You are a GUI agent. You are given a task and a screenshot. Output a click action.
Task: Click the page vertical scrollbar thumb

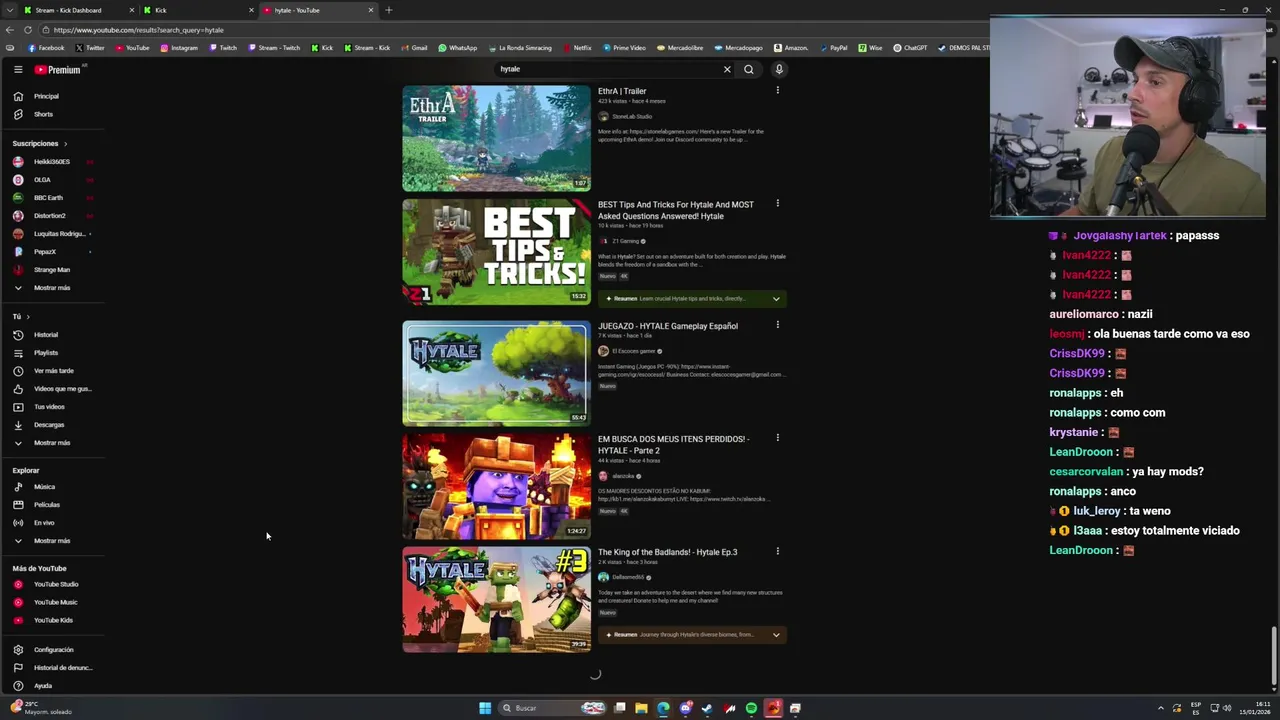click(1274, 656)
